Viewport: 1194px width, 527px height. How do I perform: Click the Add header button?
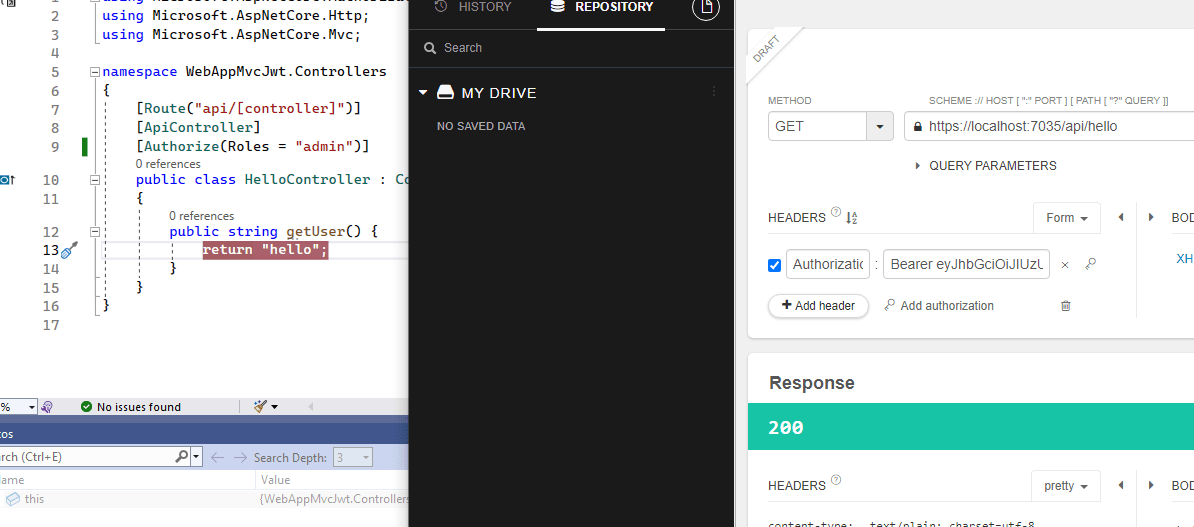819,305
